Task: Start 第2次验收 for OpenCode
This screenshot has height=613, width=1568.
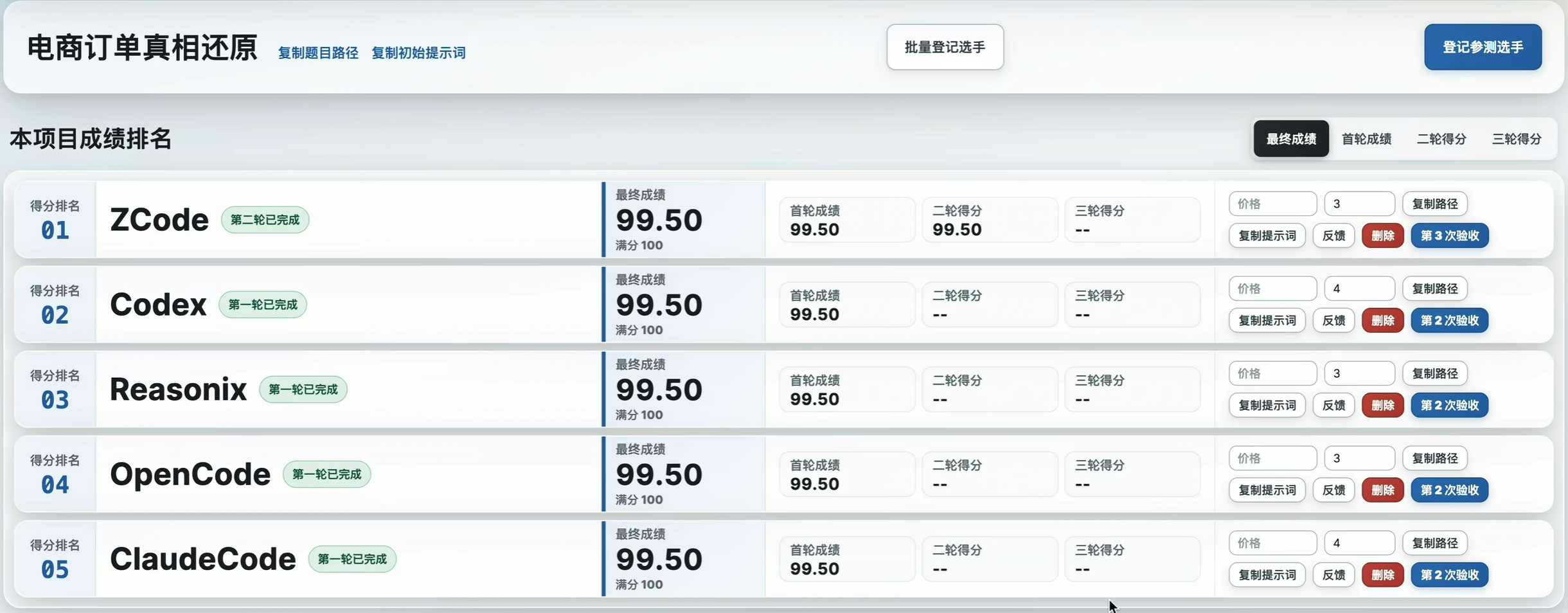Action: click(1450, 490)
